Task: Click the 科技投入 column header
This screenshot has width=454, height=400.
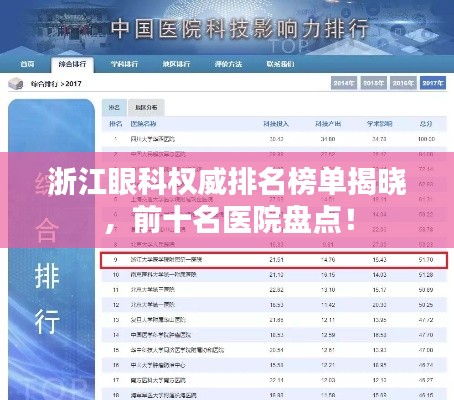Action: tap(276, 124)
